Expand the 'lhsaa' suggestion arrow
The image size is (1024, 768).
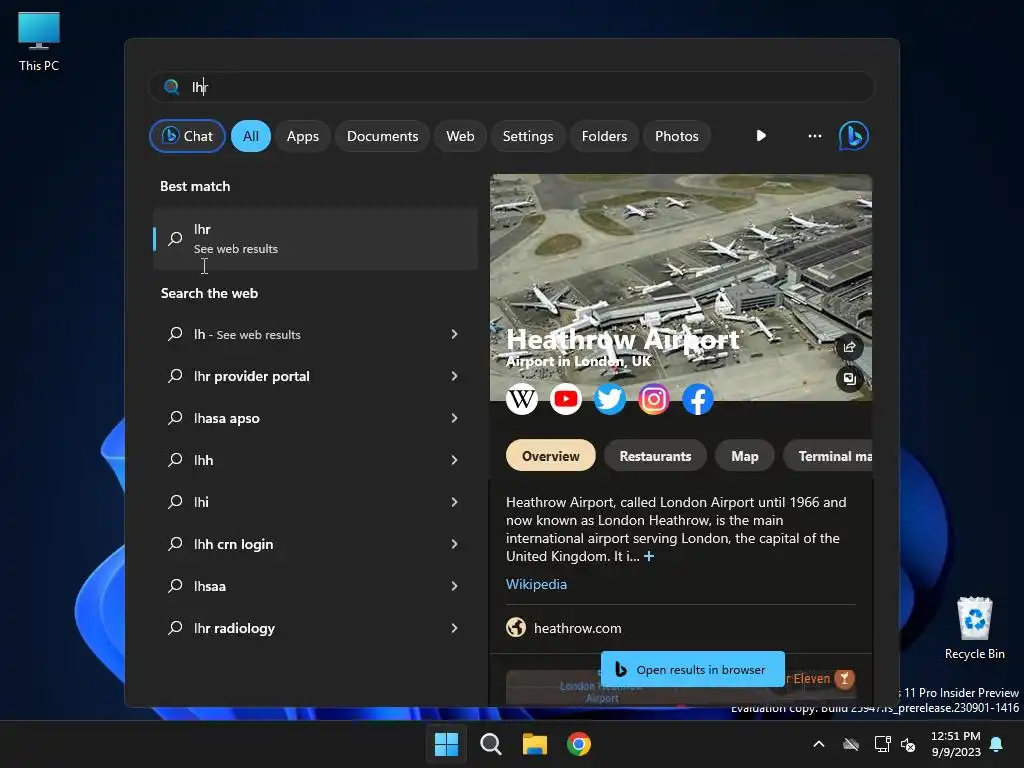tap(455, 586)
